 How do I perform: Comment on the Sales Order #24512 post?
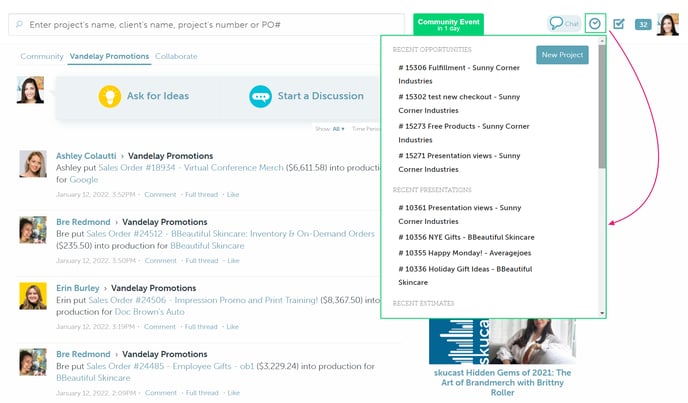161,261
